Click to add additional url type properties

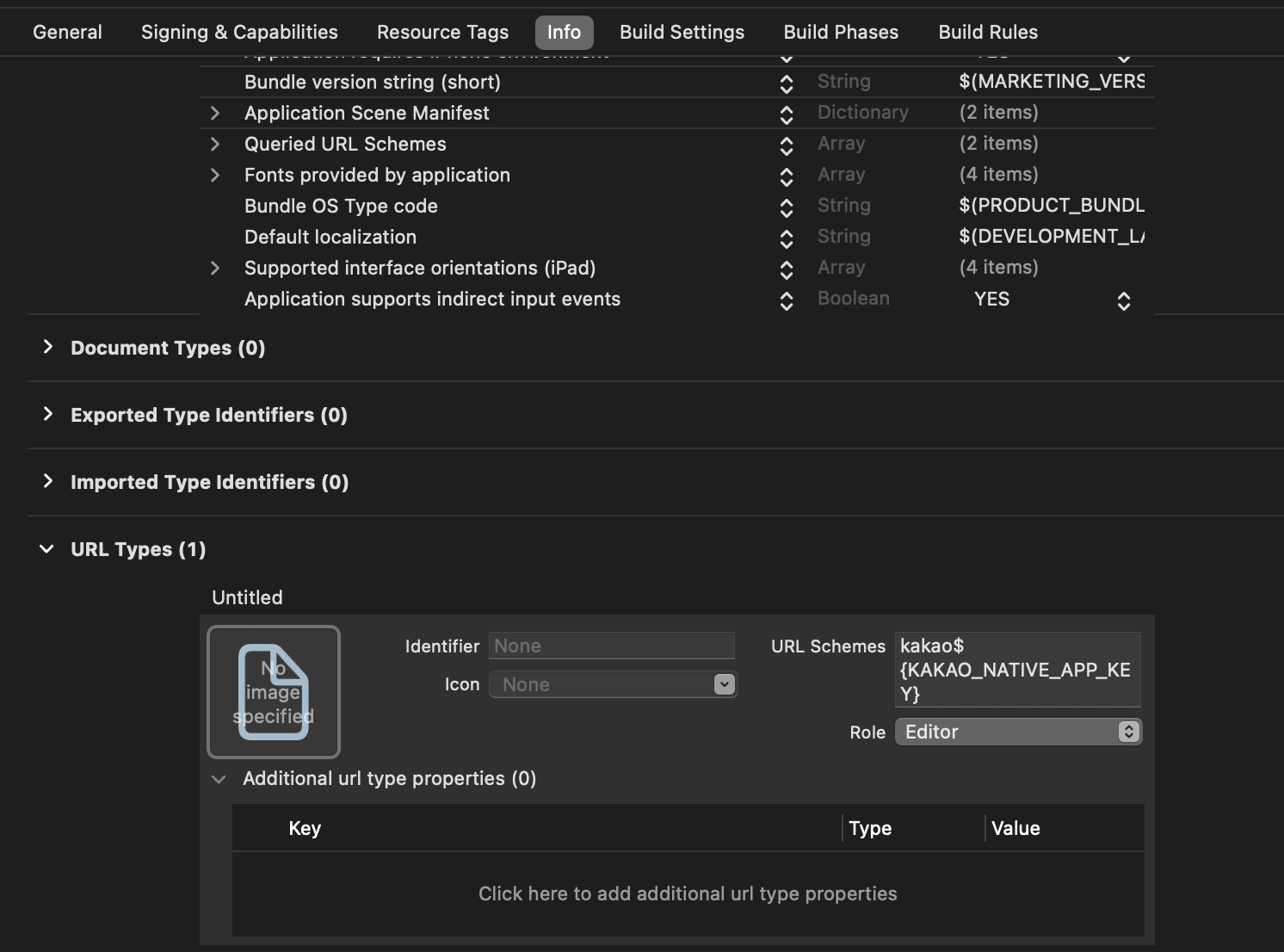tap(688, 893)
